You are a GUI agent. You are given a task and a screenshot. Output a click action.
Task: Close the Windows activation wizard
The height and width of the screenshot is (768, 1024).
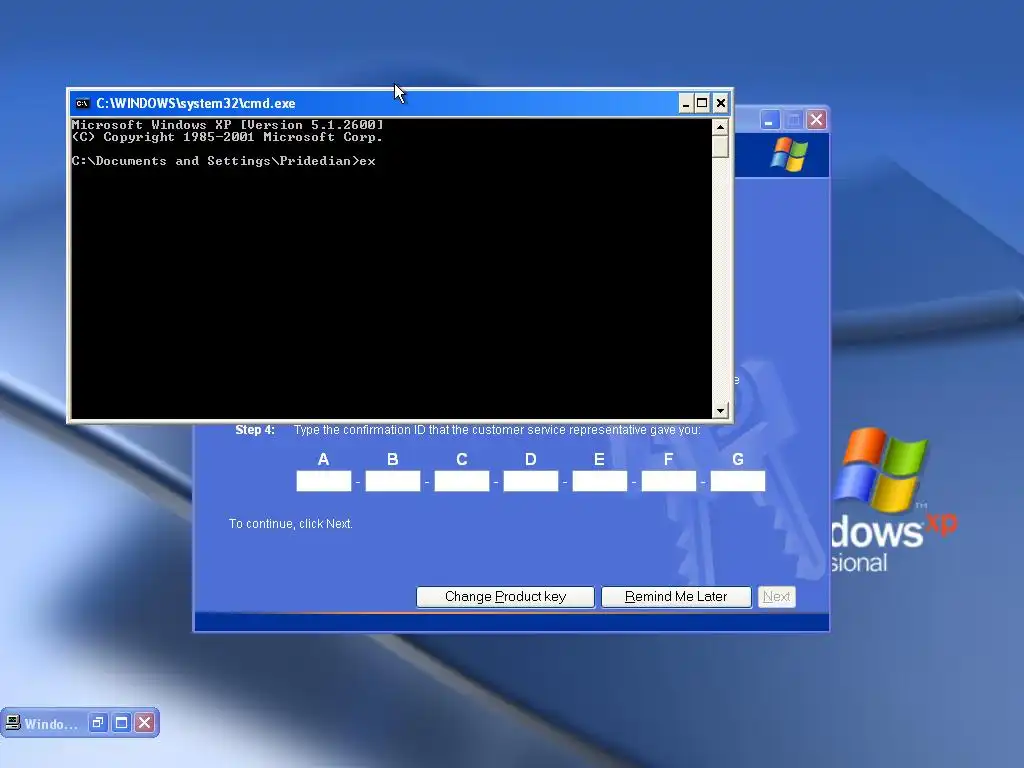click(x=816, y=120)
